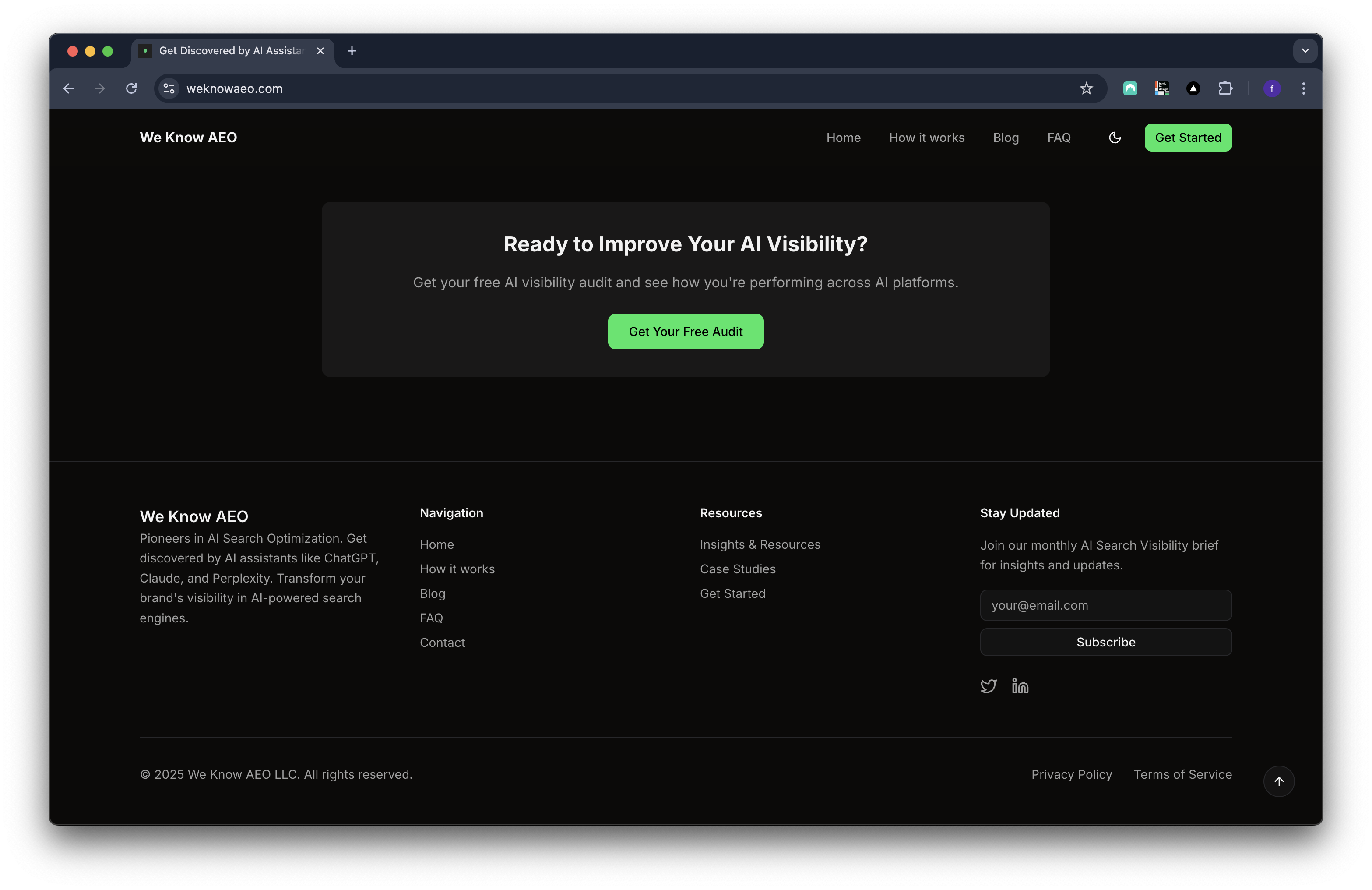Toggle the dark mode moon icon
The width and height of the screenshot is (1372, 890).
click(1114, 137)
